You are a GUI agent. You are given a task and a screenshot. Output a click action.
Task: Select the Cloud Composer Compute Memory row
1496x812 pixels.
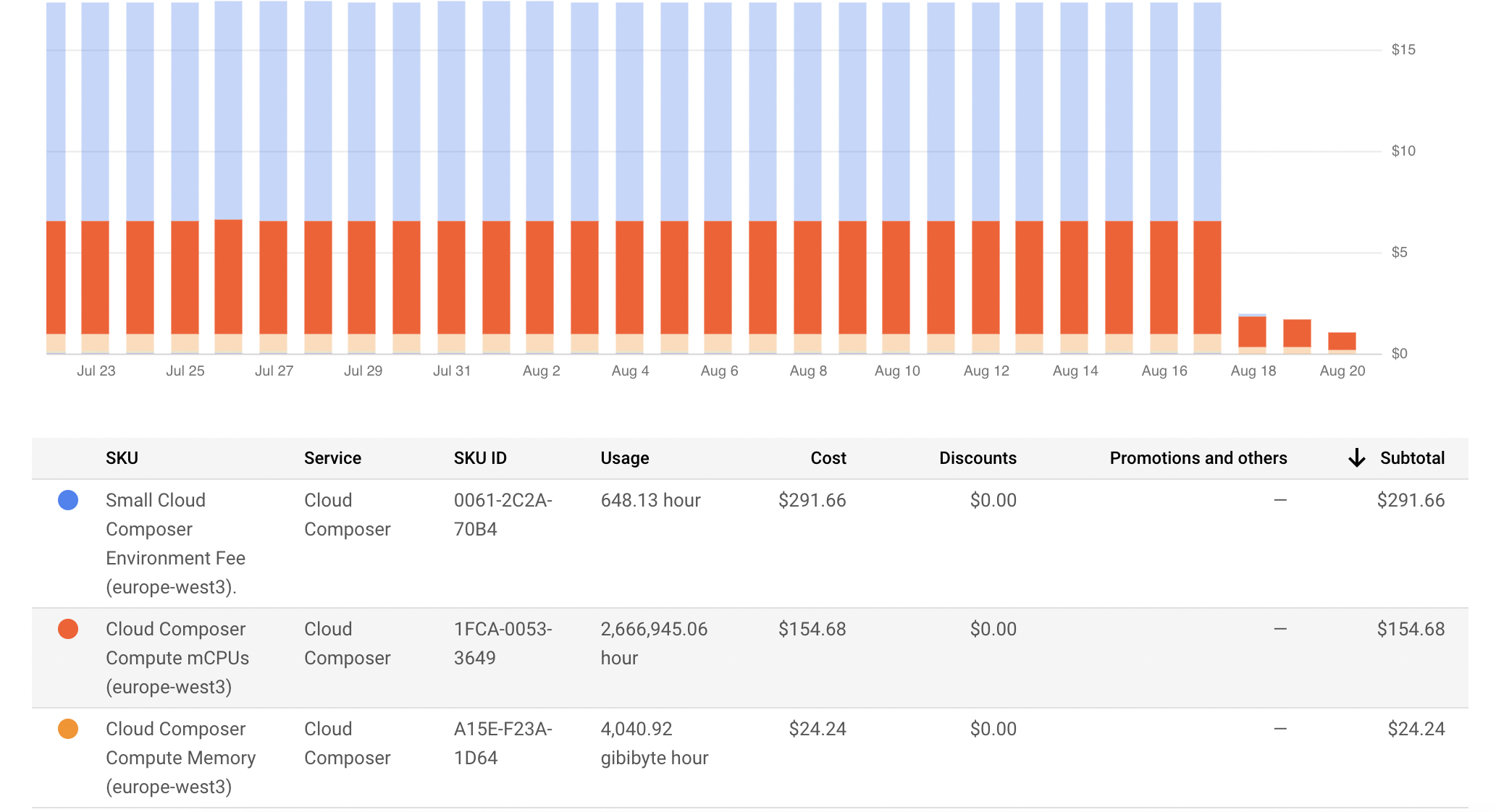[180, 757]
